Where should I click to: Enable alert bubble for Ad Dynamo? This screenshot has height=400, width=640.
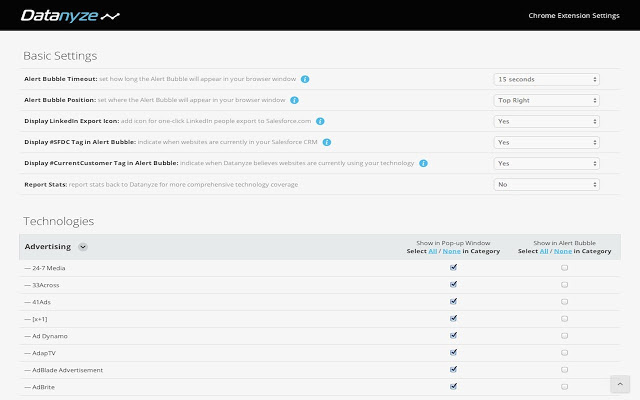click(564, 336)
